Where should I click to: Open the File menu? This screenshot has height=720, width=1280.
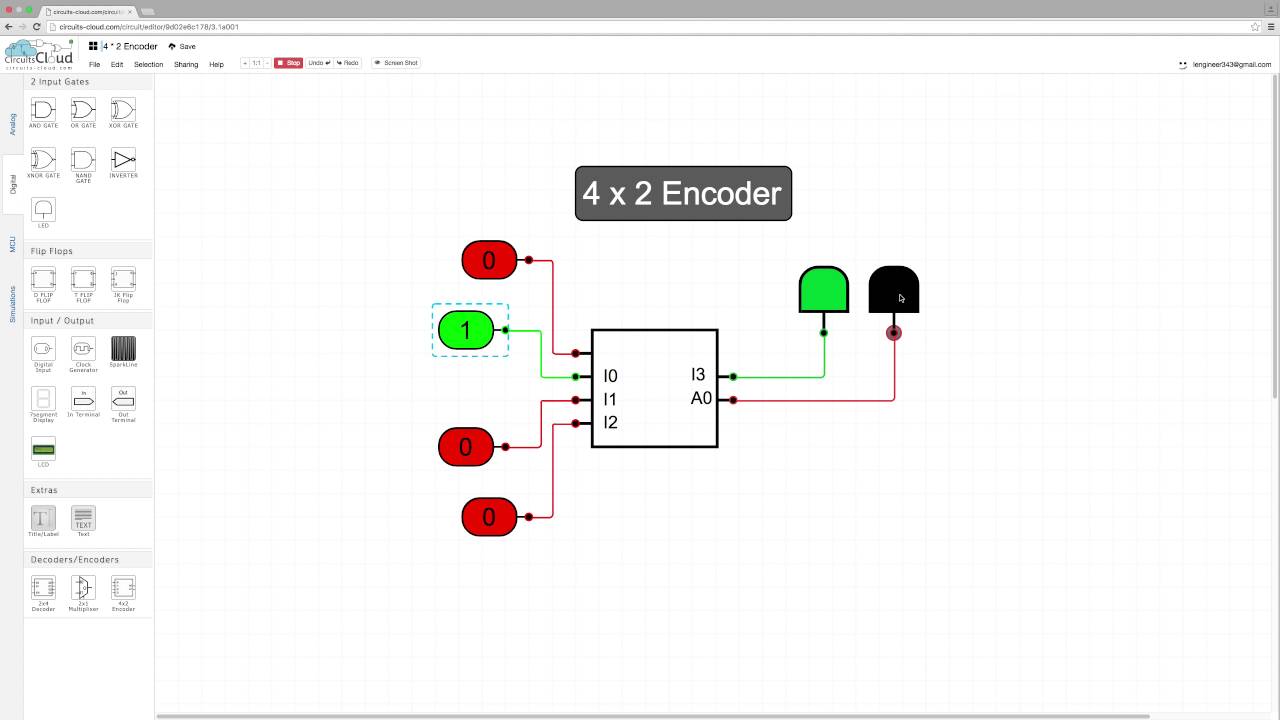pos(94,64)
